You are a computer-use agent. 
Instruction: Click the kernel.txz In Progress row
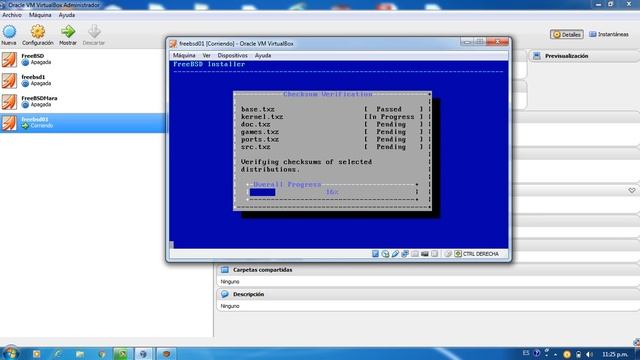point(332,117)
